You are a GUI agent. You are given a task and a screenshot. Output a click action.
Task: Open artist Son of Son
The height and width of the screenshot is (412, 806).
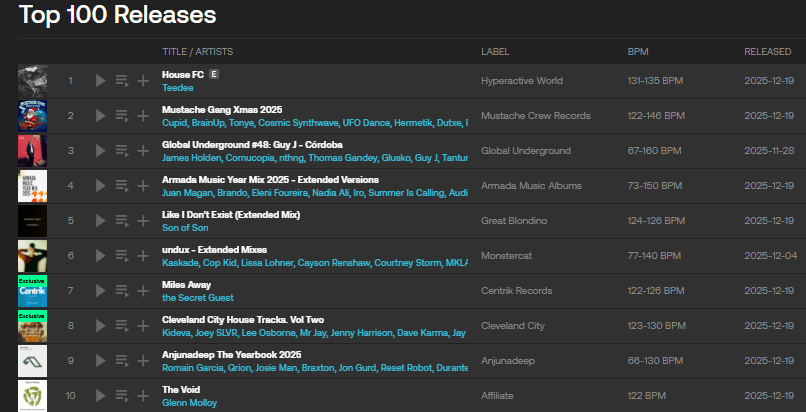[x=185, y=228]
